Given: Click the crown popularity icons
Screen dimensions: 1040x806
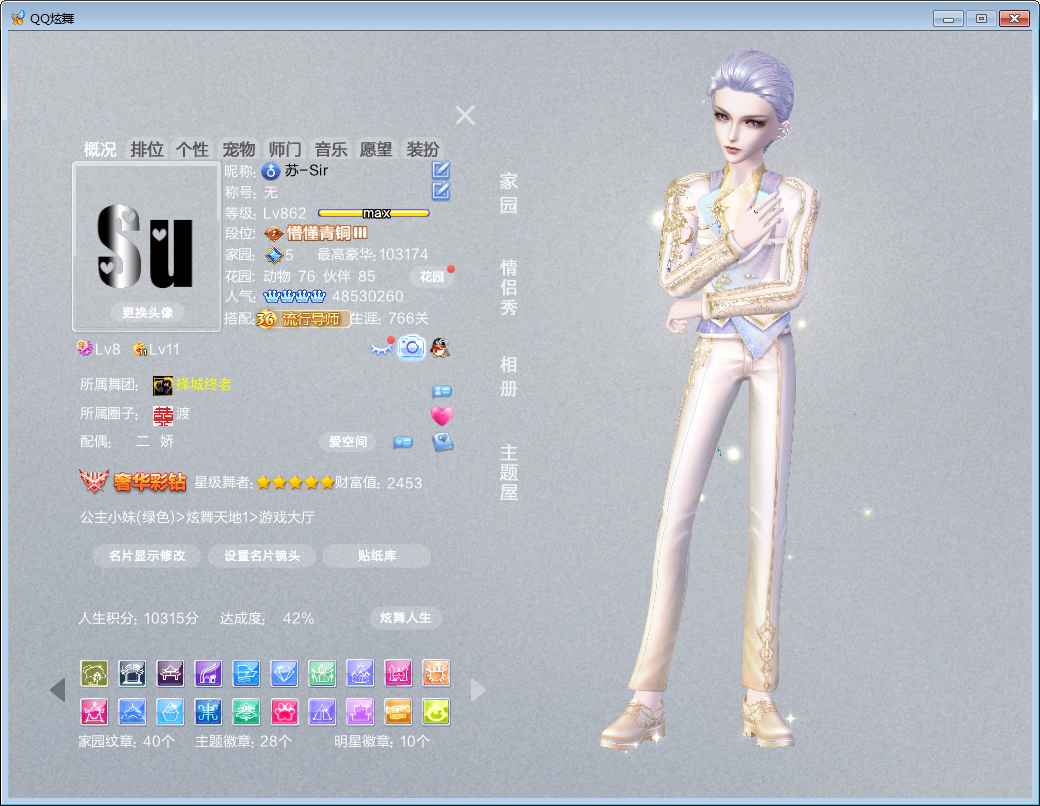Looking at the screenshot, I should point(294,296).
